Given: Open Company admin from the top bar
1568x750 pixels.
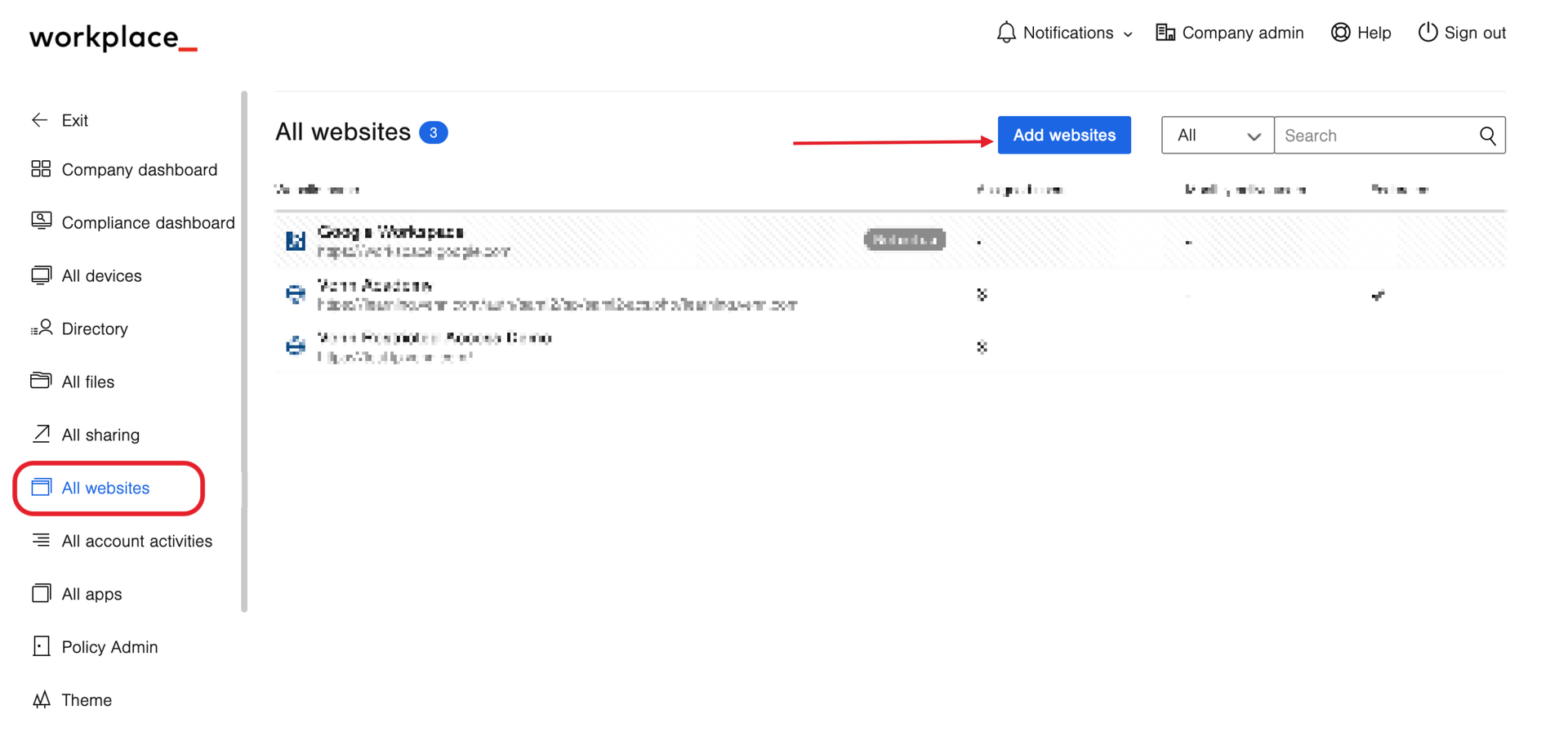Looking at the screenshot, I should click(1229, 33).
